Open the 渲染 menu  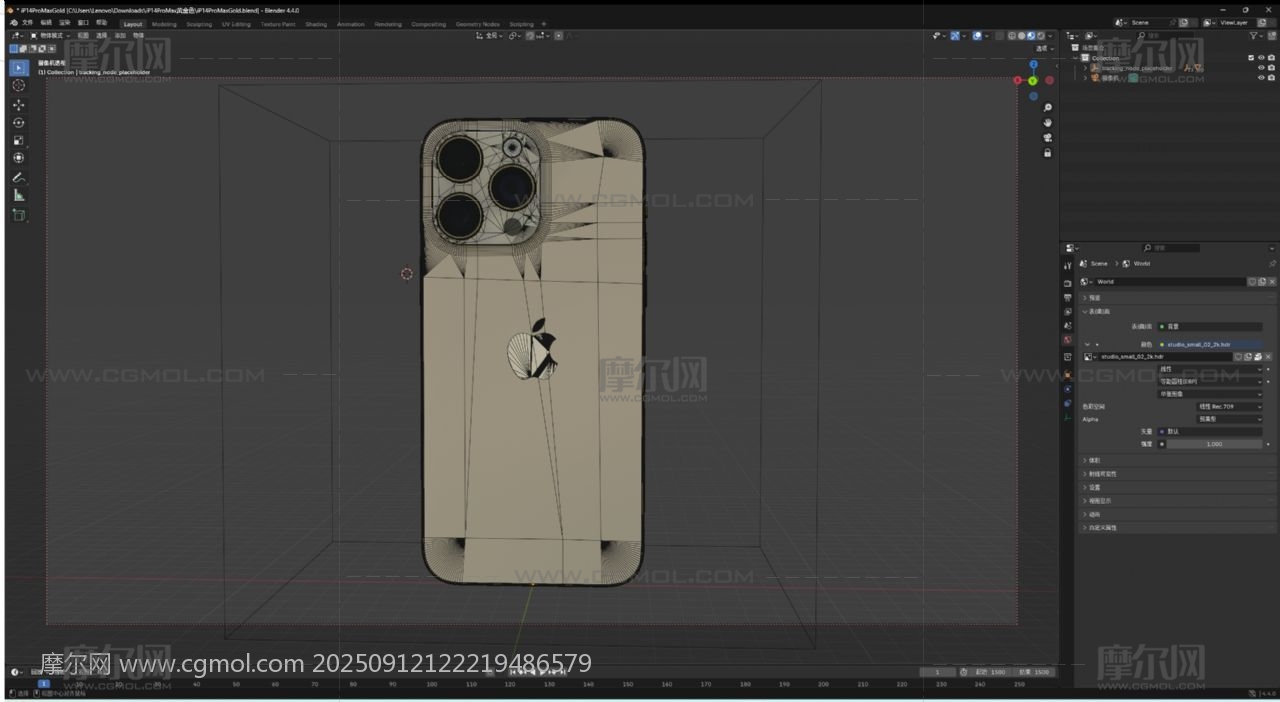pyautogui.click(x=65, y=23)
